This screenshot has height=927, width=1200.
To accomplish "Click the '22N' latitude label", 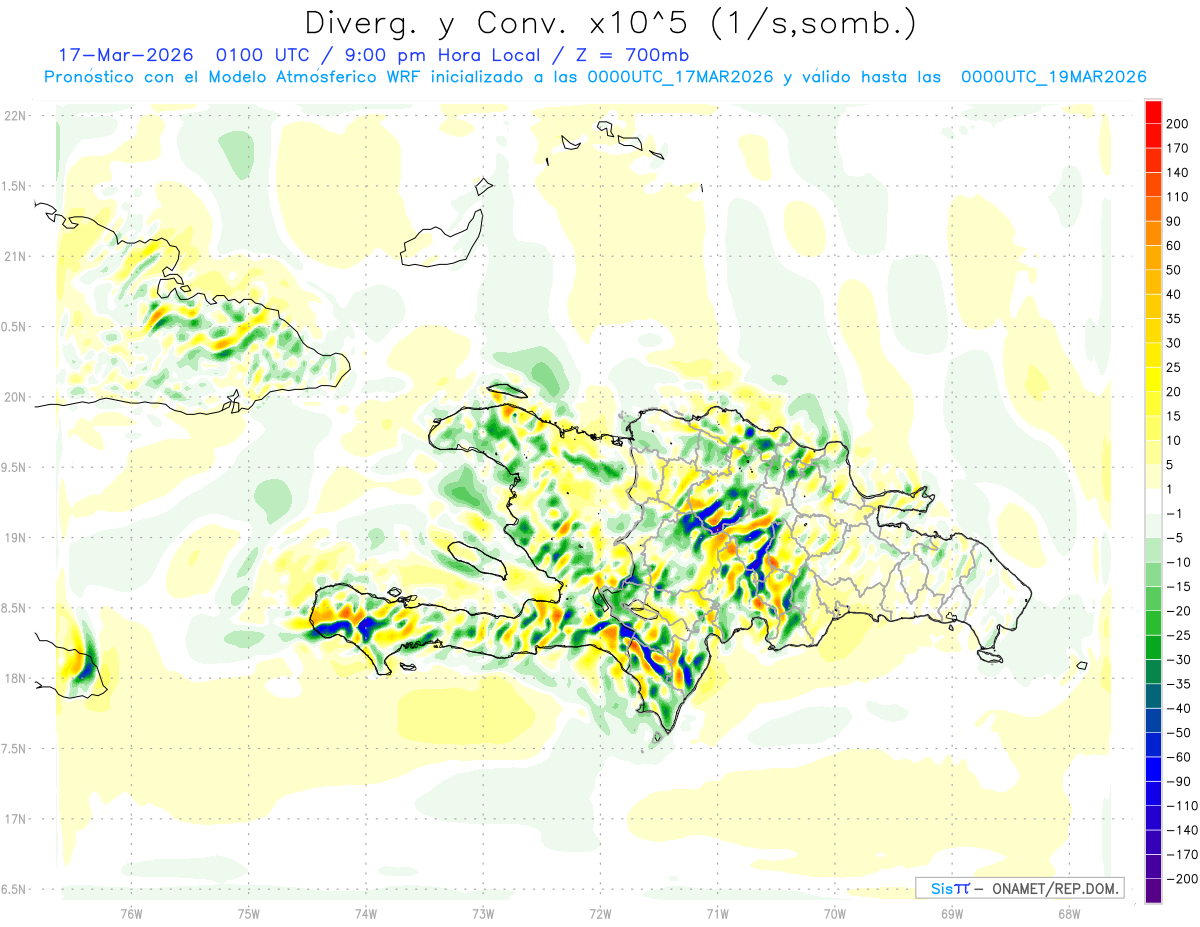I will point(16,116).
